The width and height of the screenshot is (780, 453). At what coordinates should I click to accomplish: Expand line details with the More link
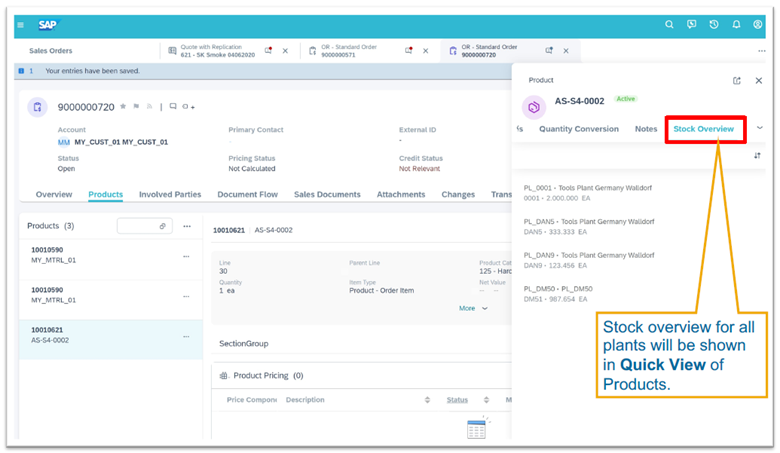tap(473, 308)
